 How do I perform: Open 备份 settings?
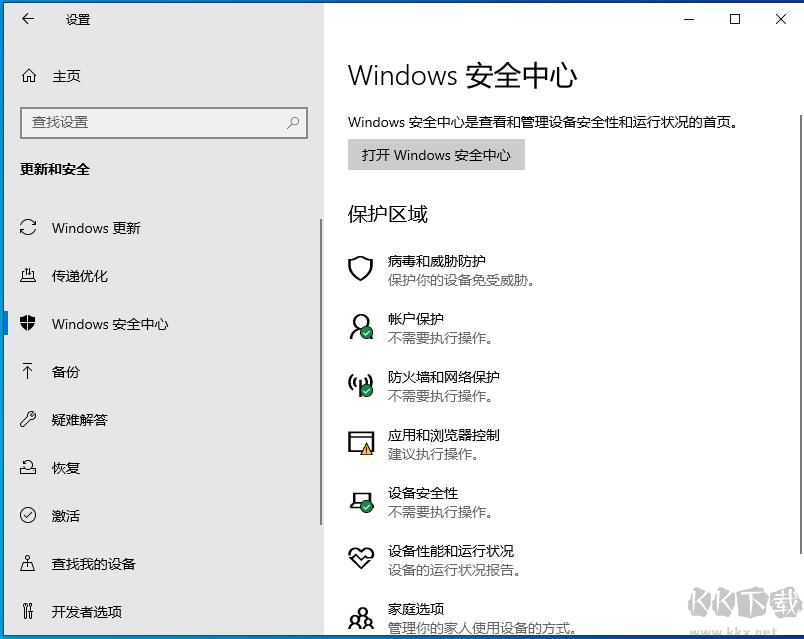coord(66,372)
